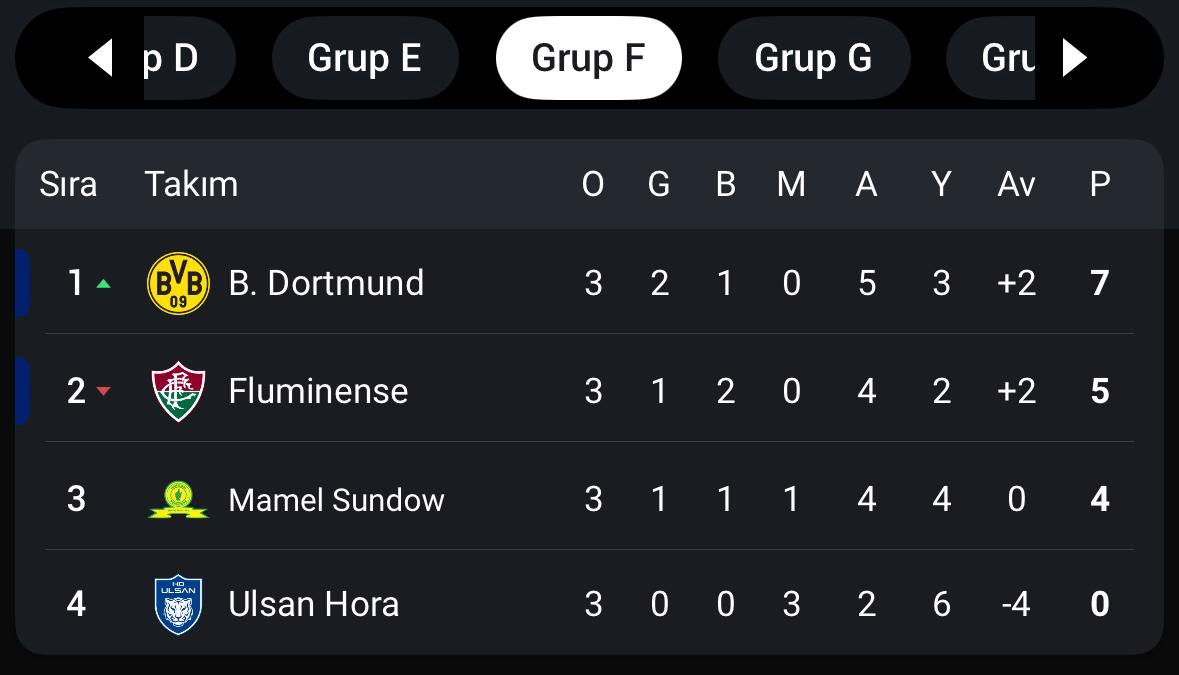Image resolution: width=1179 pixels, height=675 pixels.
Task: Click the P points column header
Action: (x=1099, y=184)
